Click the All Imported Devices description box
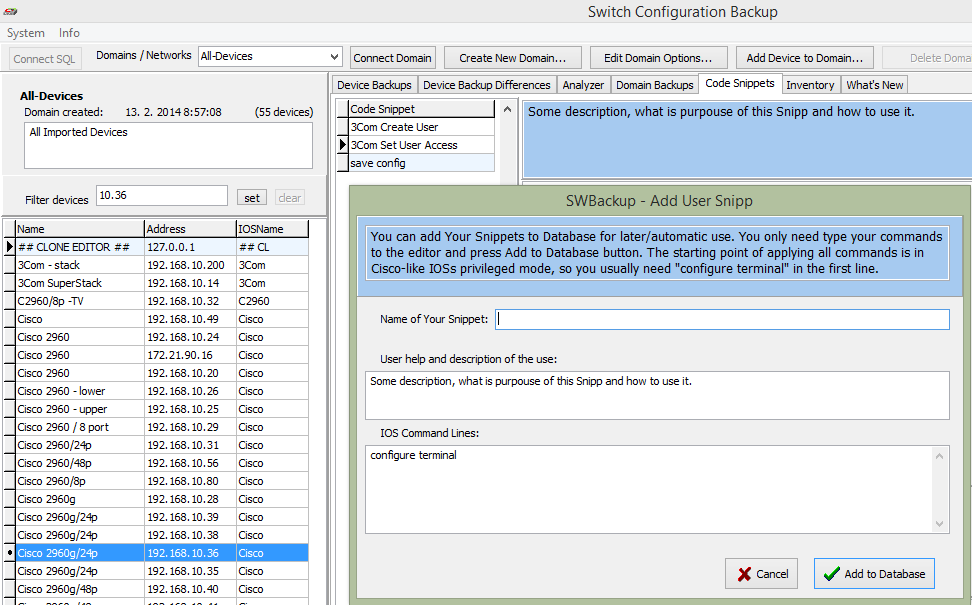This screenshot has height=605, width=972. tap(168, 145)
